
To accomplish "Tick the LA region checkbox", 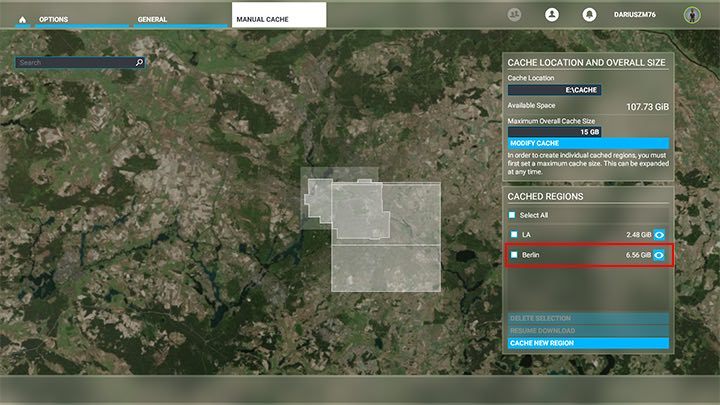I will [514, 234].
